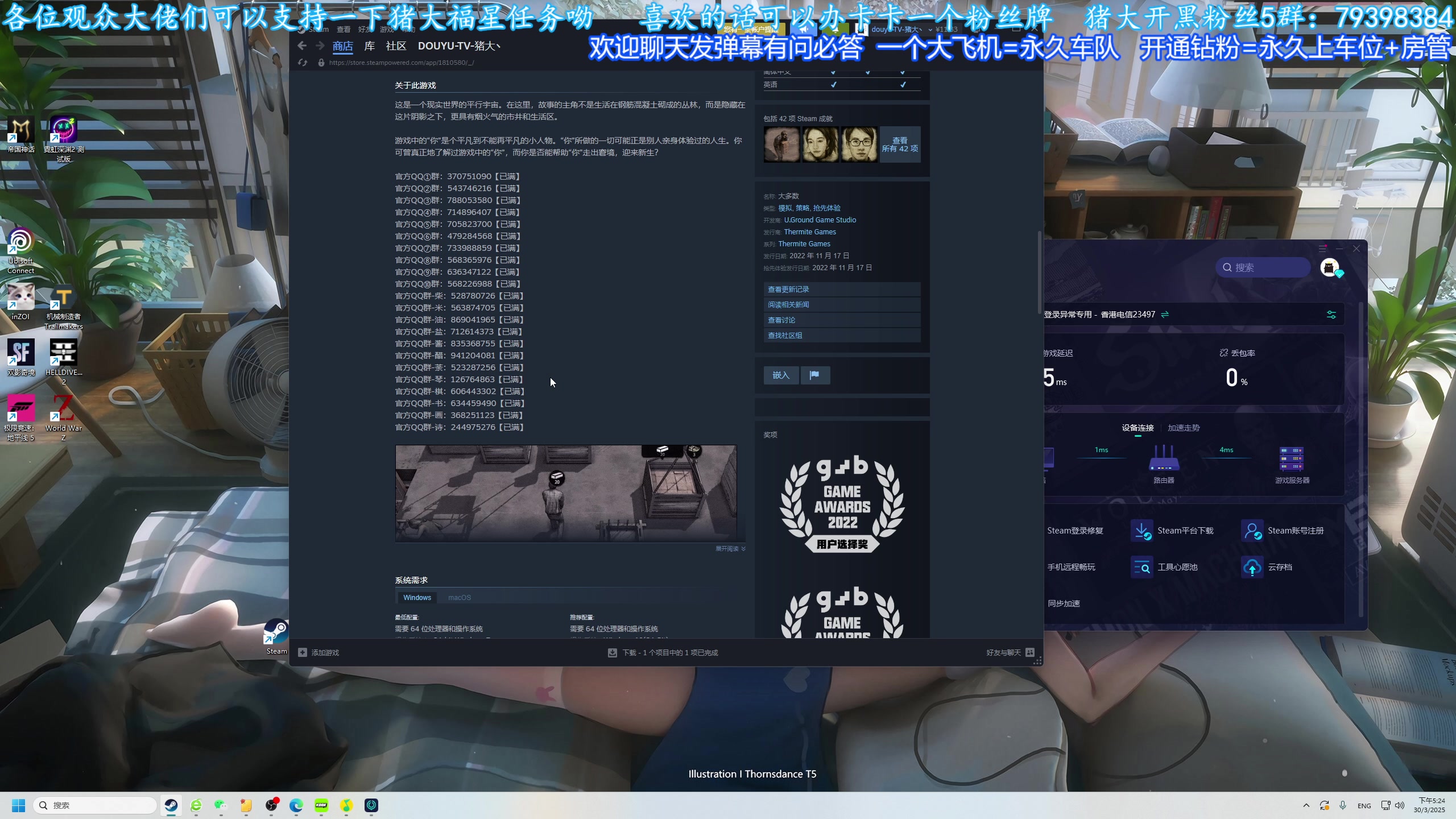
Task: Select the Windows system requirements tab
Action: 417,598
